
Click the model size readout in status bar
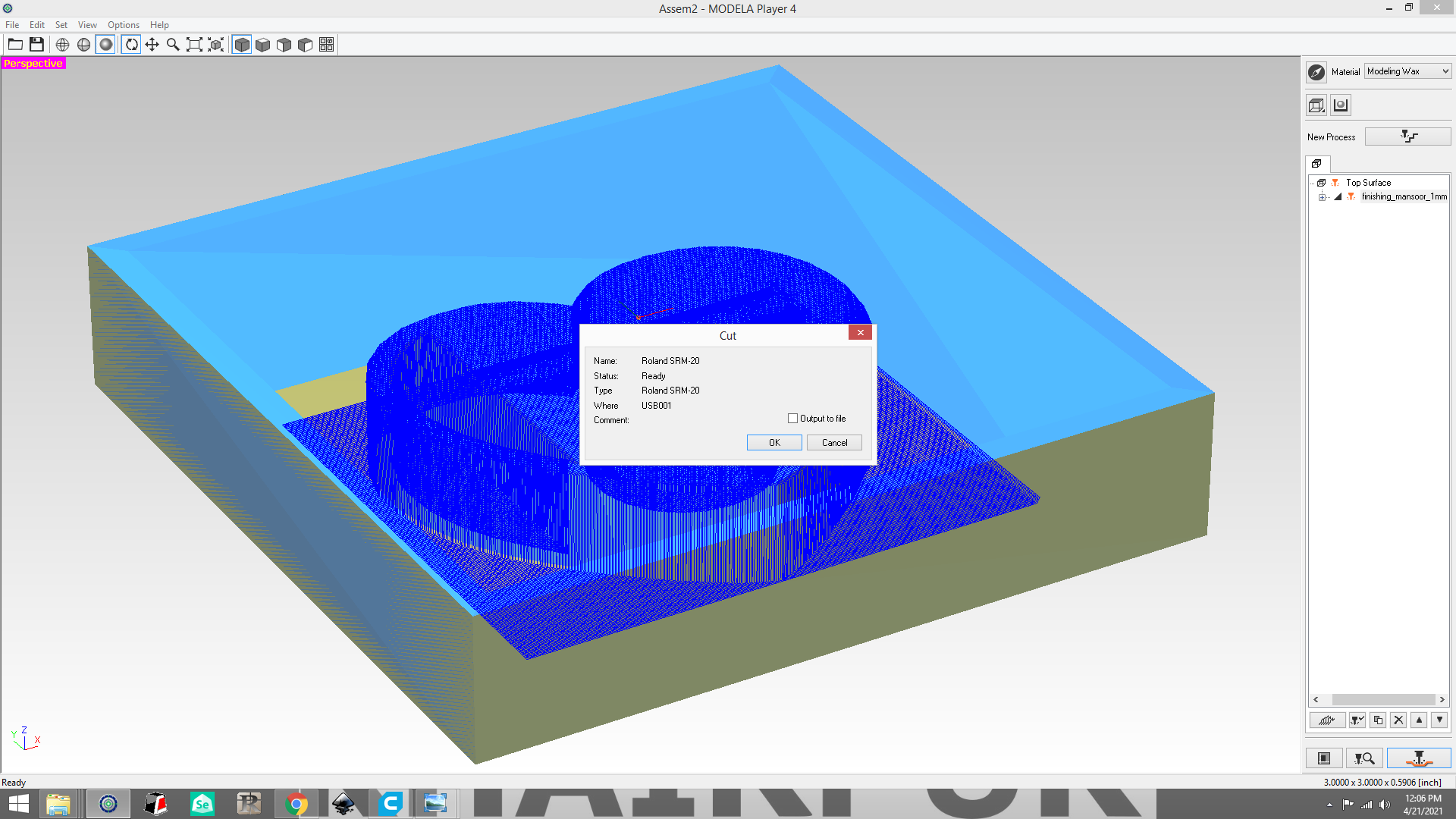click(x=1382, y=782)
